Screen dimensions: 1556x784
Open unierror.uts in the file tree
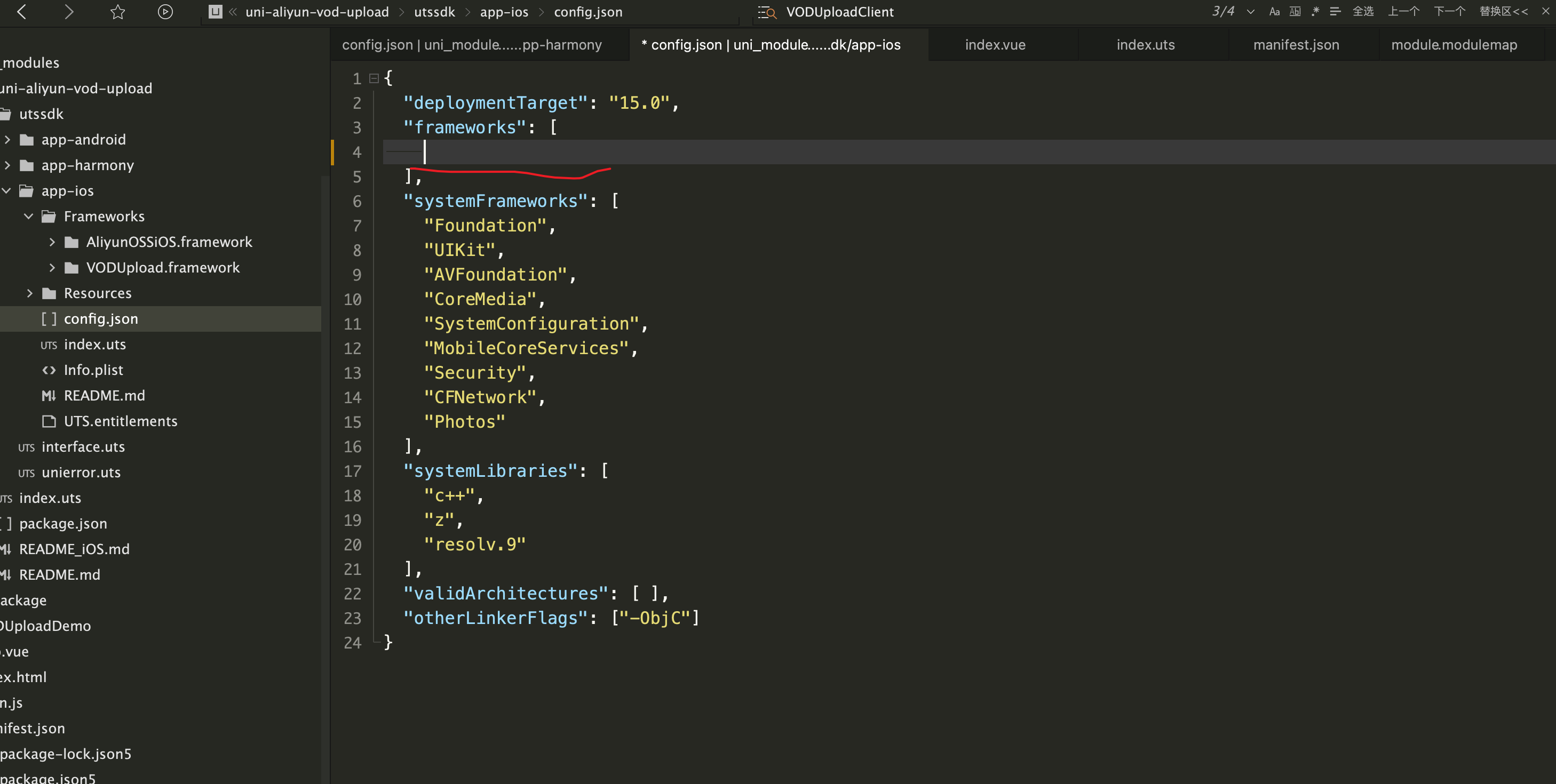pos(81,473)
